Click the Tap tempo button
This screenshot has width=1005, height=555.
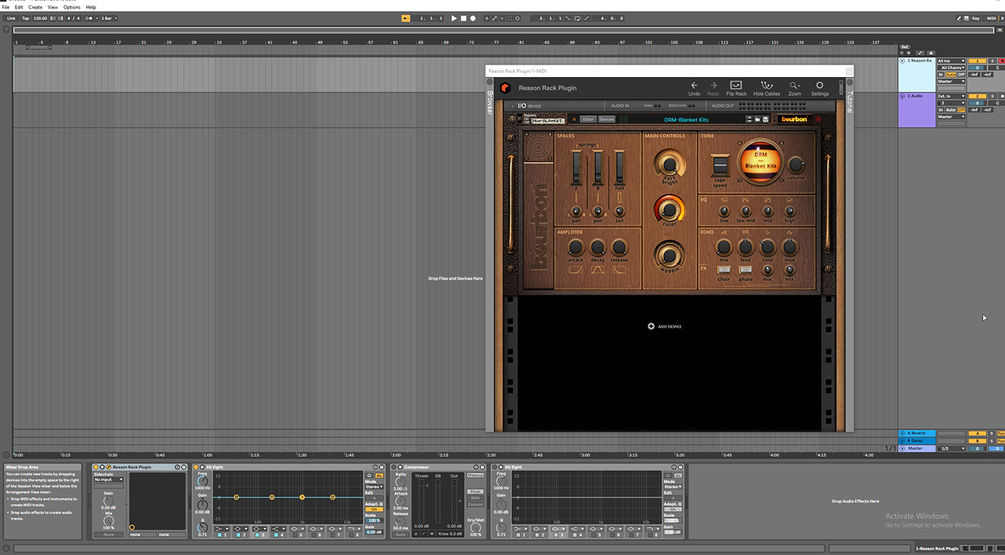(26, 19)
